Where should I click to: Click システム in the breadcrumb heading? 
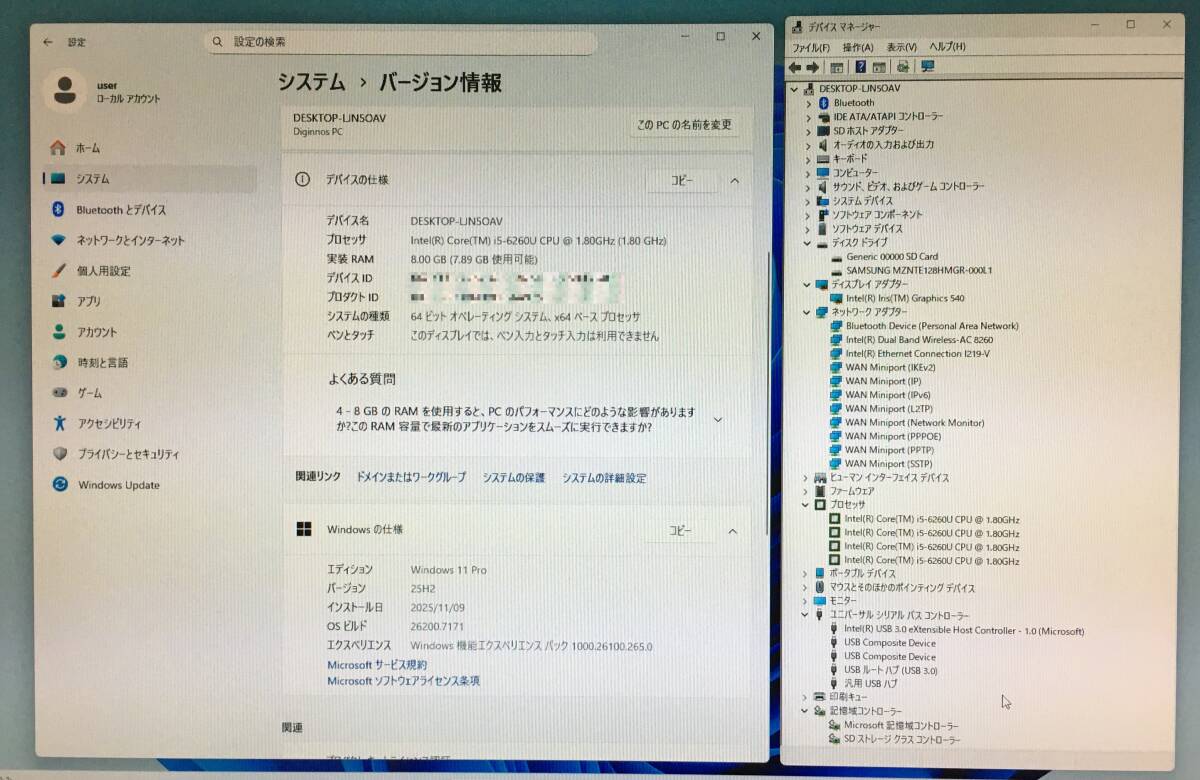pos(311,83)
